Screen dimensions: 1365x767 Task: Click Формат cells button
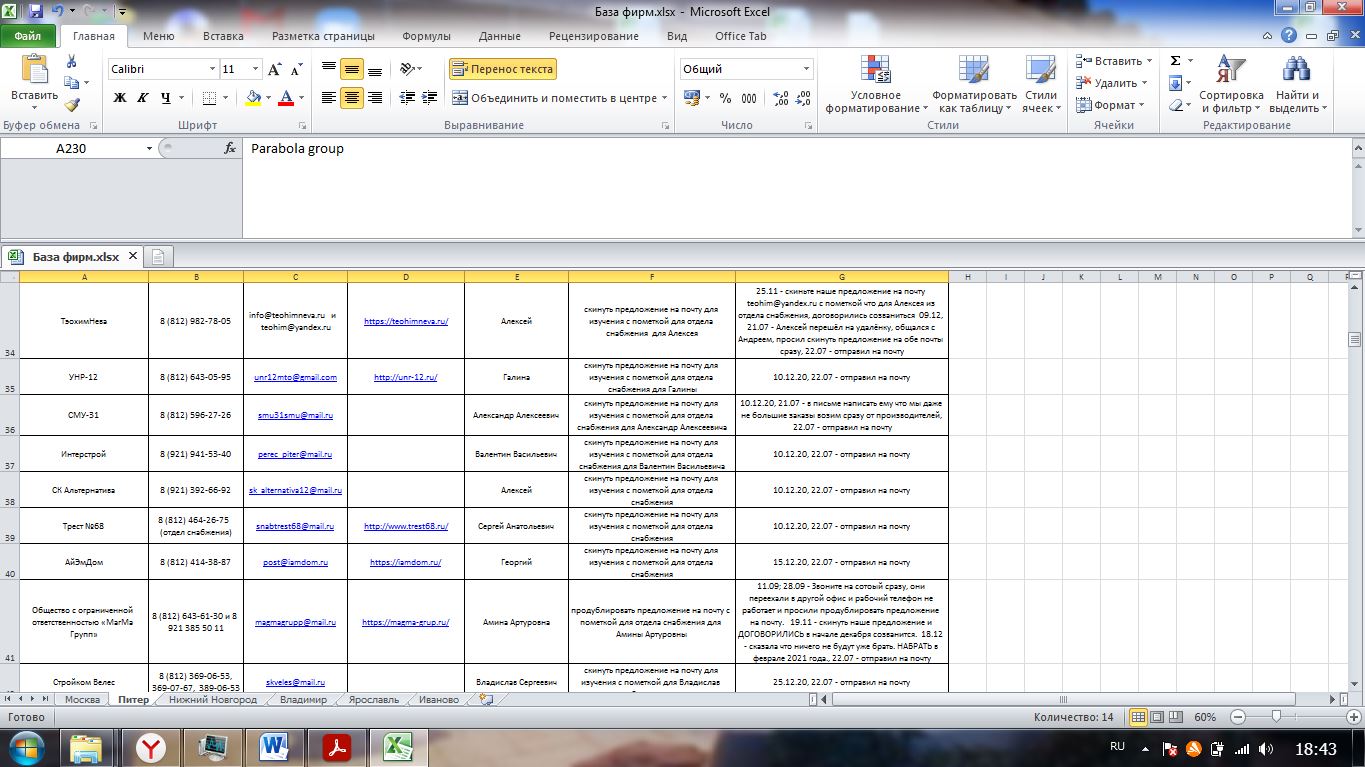click(x=1112, y=105)
